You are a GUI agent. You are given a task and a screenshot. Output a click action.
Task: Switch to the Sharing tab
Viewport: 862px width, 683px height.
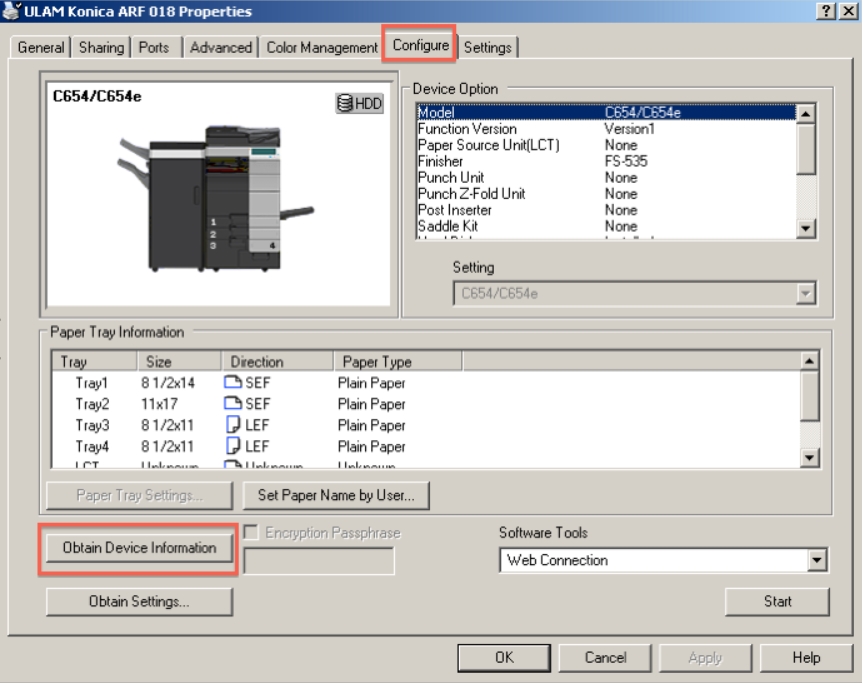tap(101, 47)
